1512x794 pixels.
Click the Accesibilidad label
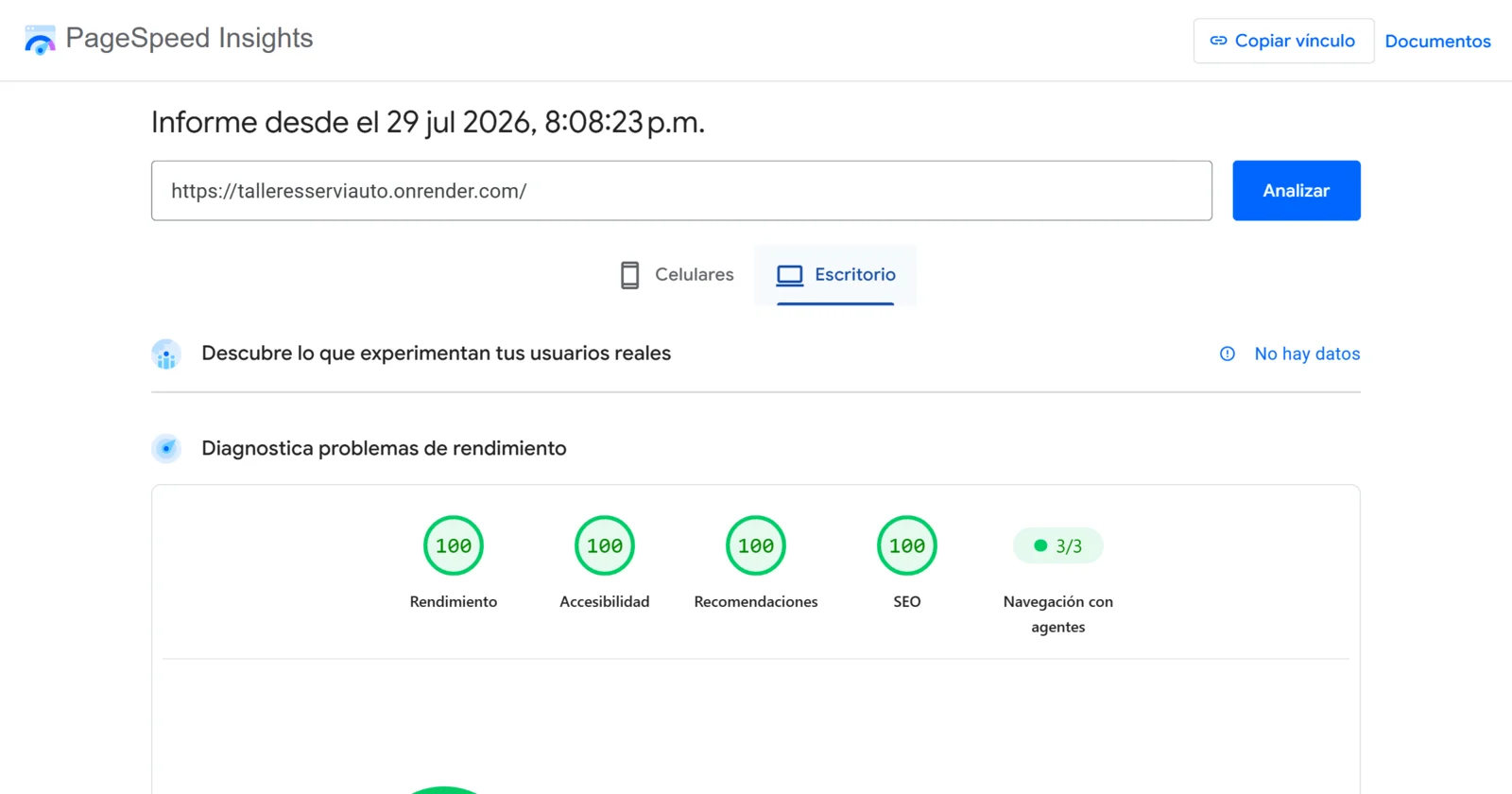click(x=605, y=602)
